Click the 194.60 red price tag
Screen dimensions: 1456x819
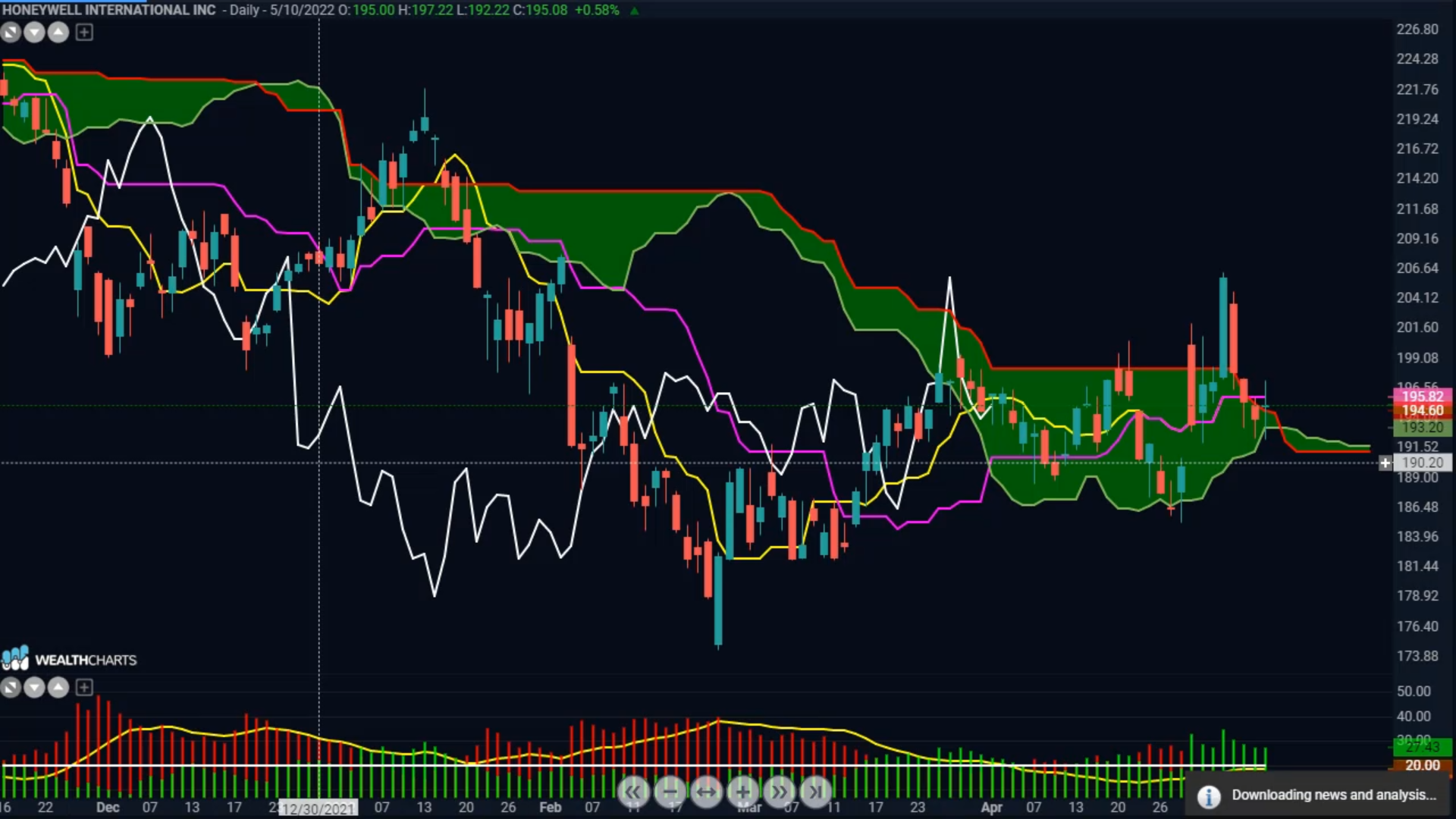coord(1423,410)
